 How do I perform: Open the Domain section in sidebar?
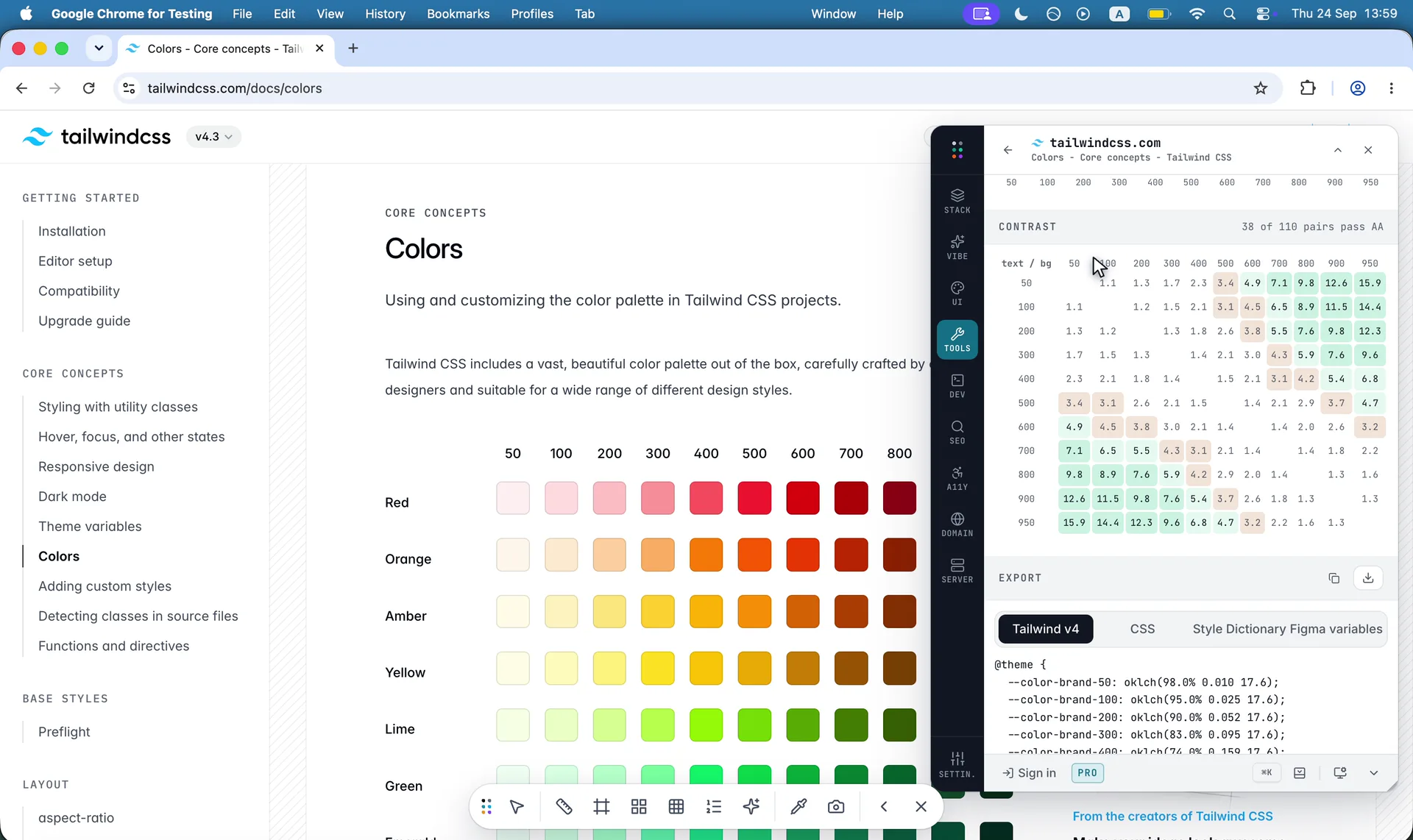point(957,524)
